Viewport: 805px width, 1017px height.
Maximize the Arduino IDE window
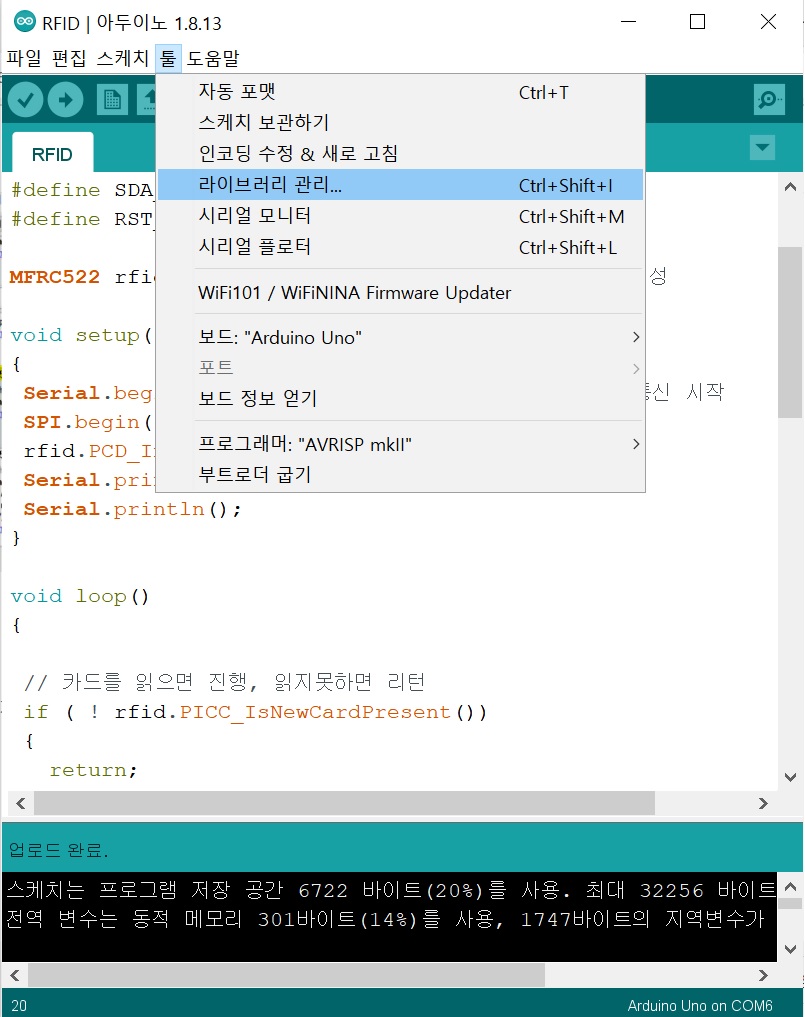[697, 21]
